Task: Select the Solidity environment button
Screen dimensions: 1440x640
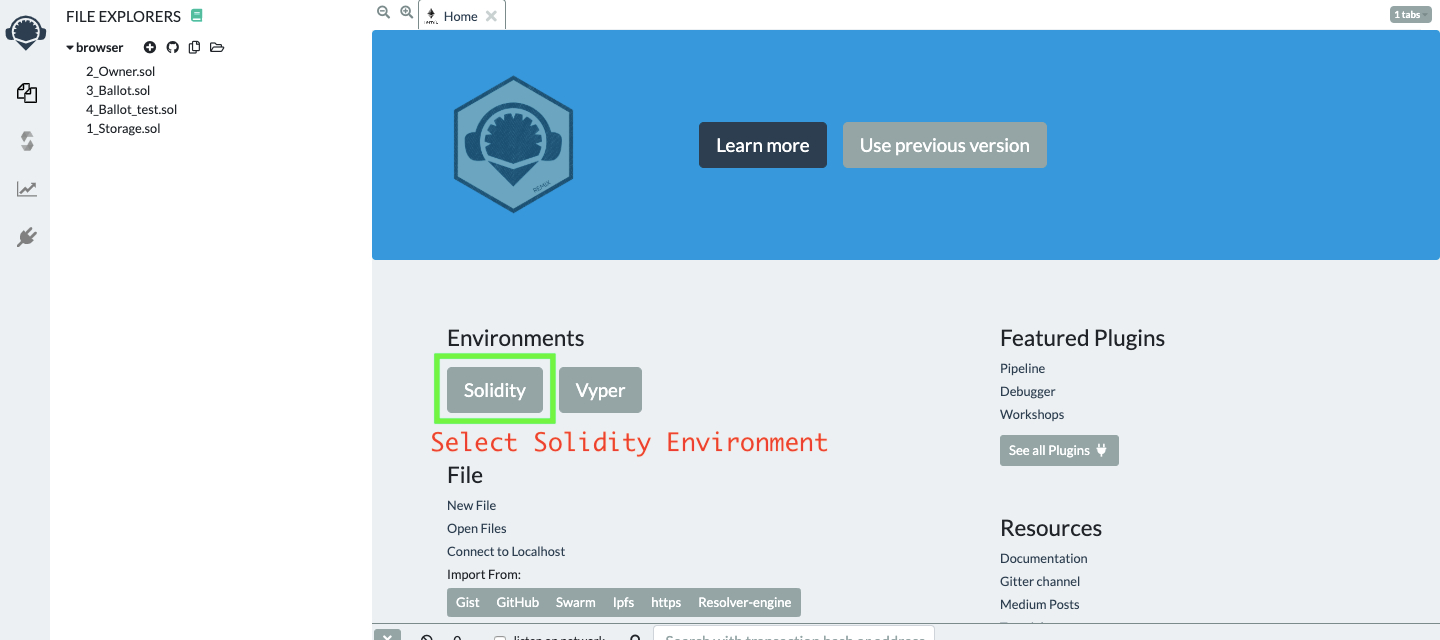Action: (495, 390)
